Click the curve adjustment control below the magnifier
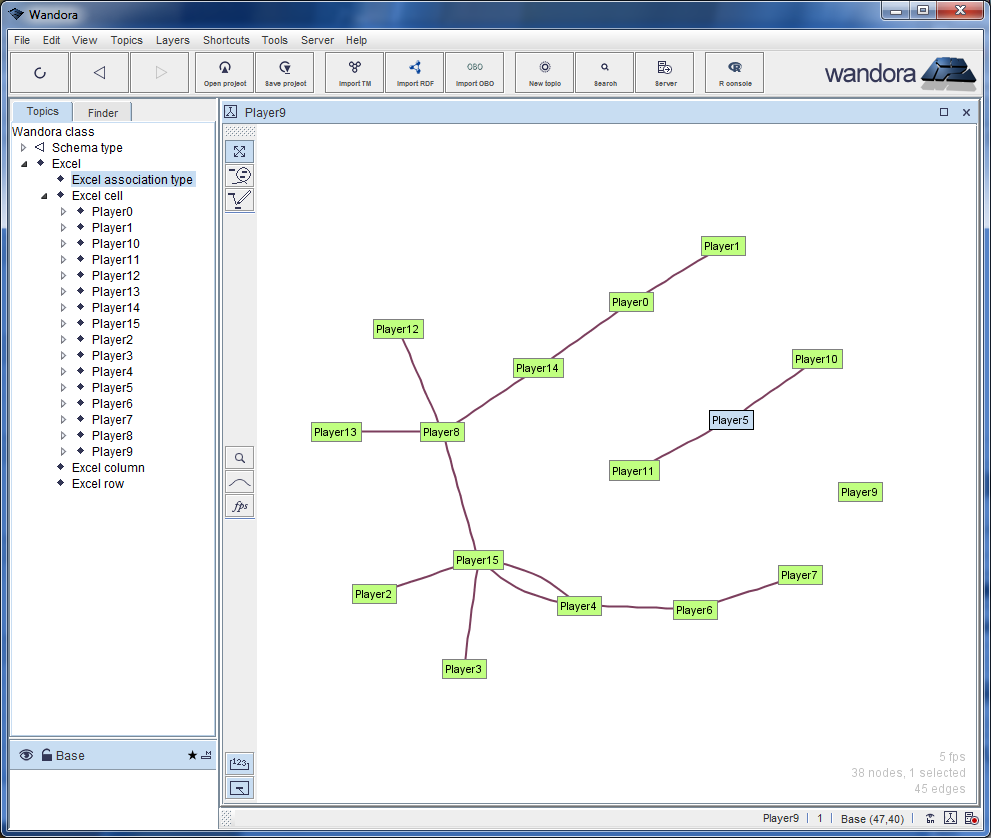The width and height of the screenshot is (991, 838). tap(239, 482)
